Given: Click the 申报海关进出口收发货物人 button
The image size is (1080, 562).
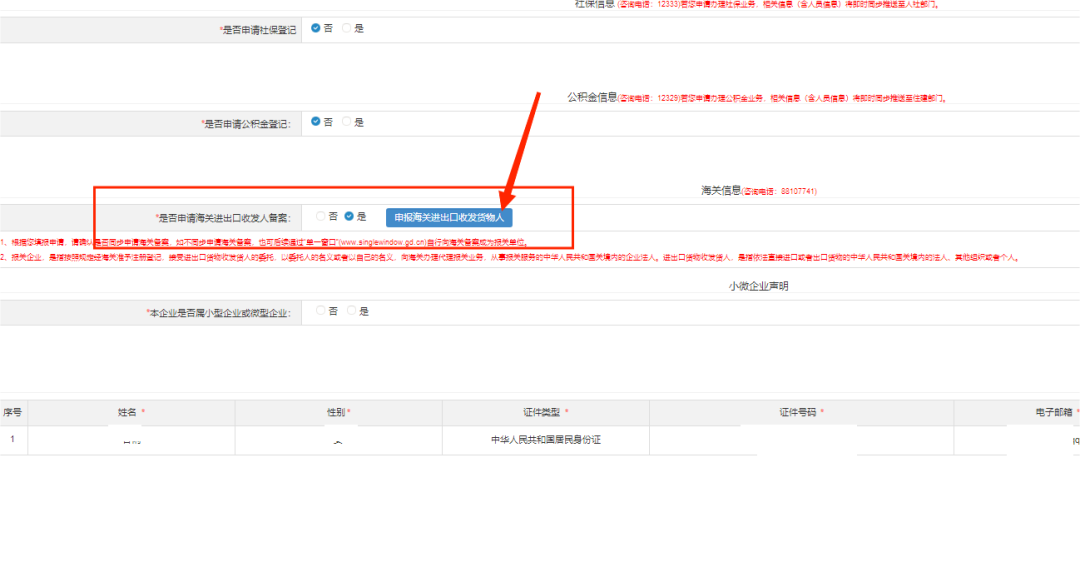Looking at the screenshot, I should (449, 218).
